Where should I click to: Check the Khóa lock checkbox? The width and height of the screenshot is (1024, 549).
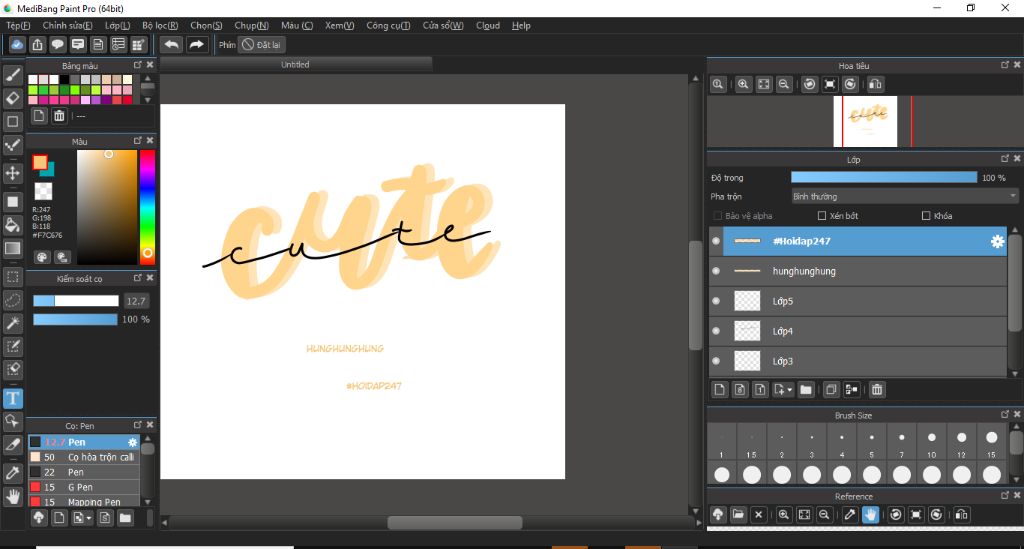(926, 216)
